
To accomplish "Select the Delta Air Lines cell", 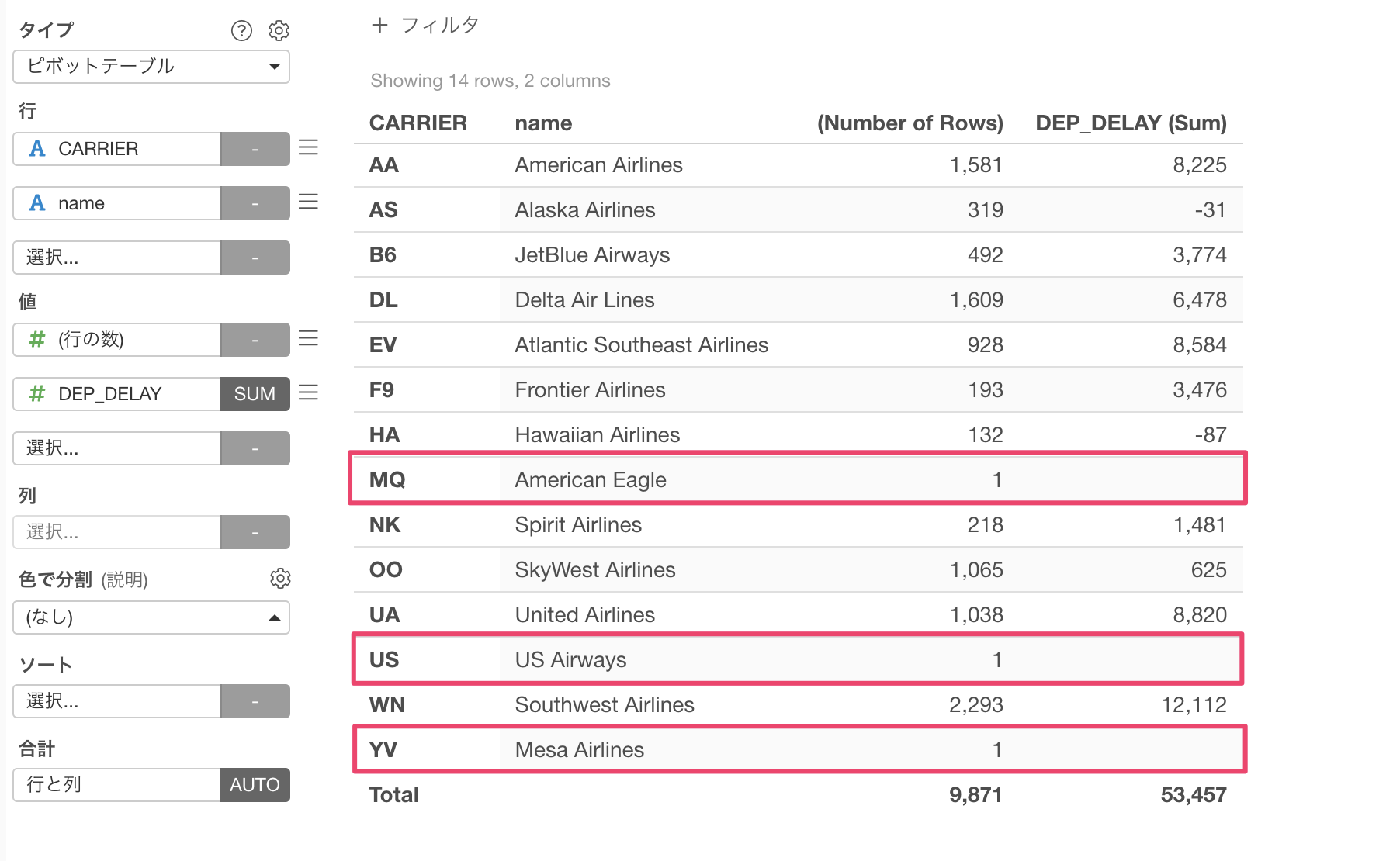I will 585,300.
